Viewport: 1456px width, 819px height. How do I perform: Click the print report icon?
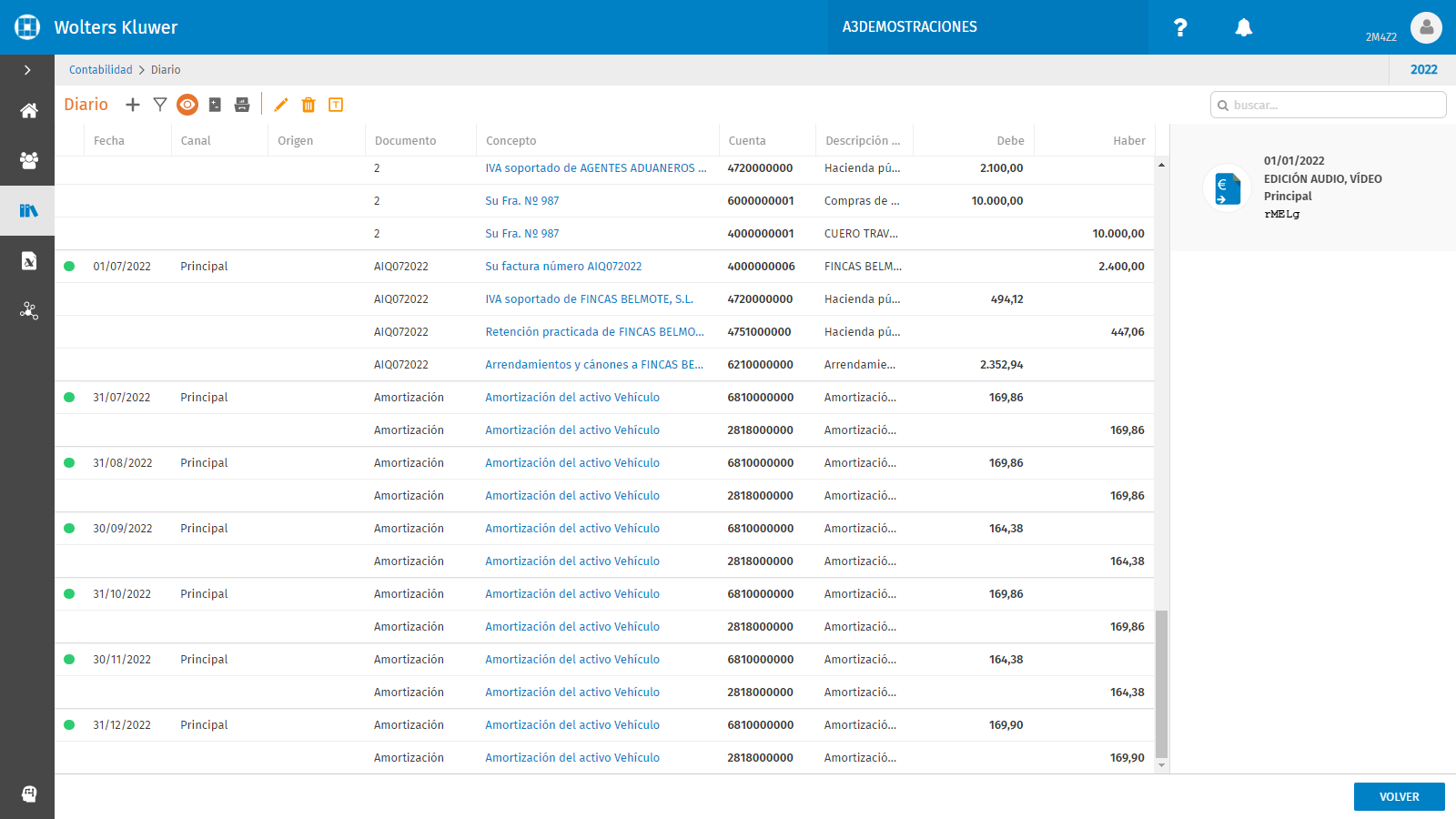242,105
